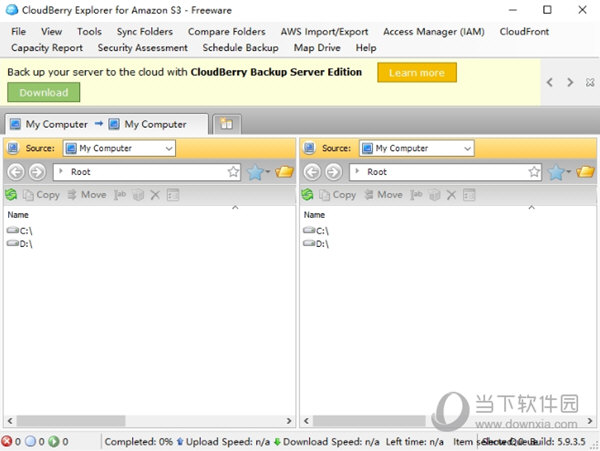Bookmark right pane Root path star
Screen dimensions: 600x451
click(x=534, y=172)
